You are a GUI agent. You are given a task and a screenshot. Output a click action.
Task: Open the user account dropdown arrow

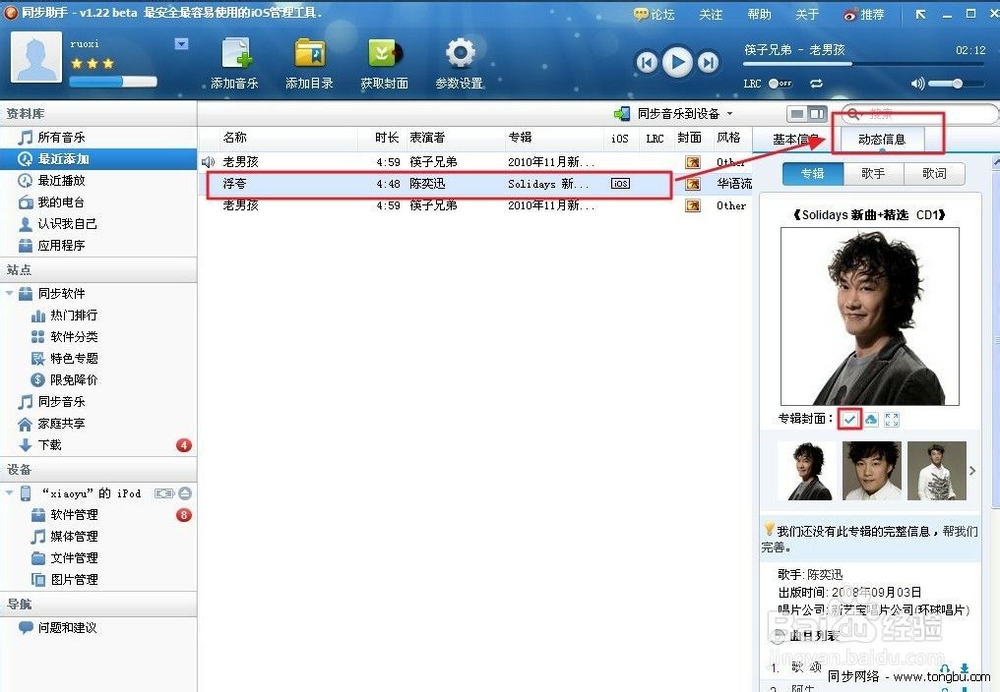pyautogui.click(x=182, y=43)
